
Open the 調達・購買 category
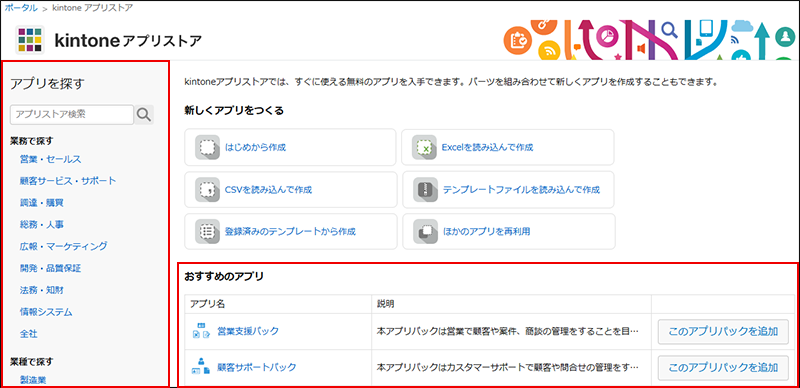click(42, 203)
